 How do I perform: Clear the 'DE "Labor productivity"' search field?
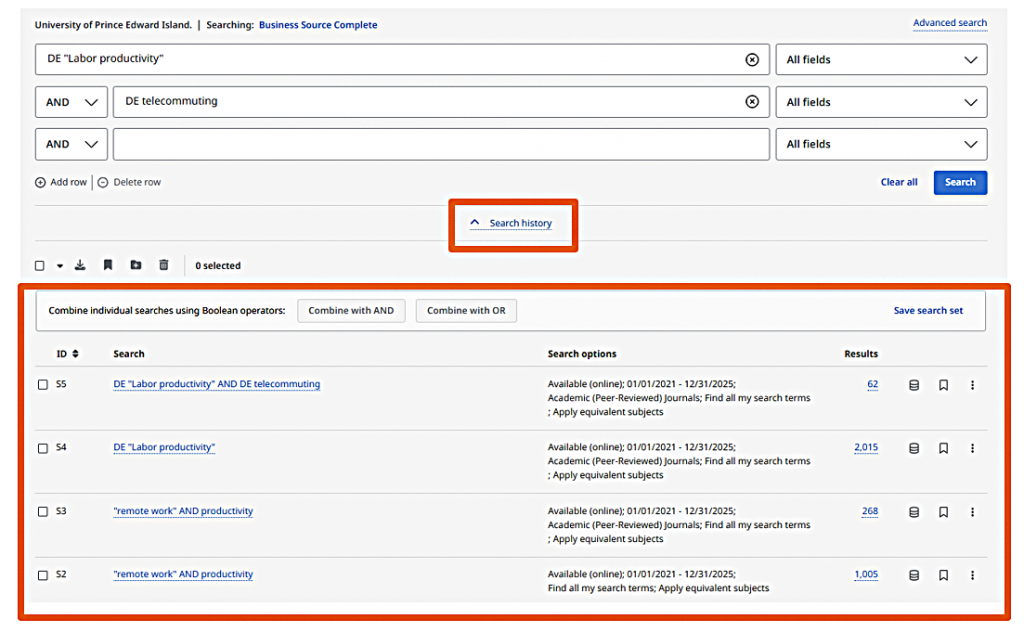(x=752, y=59)
